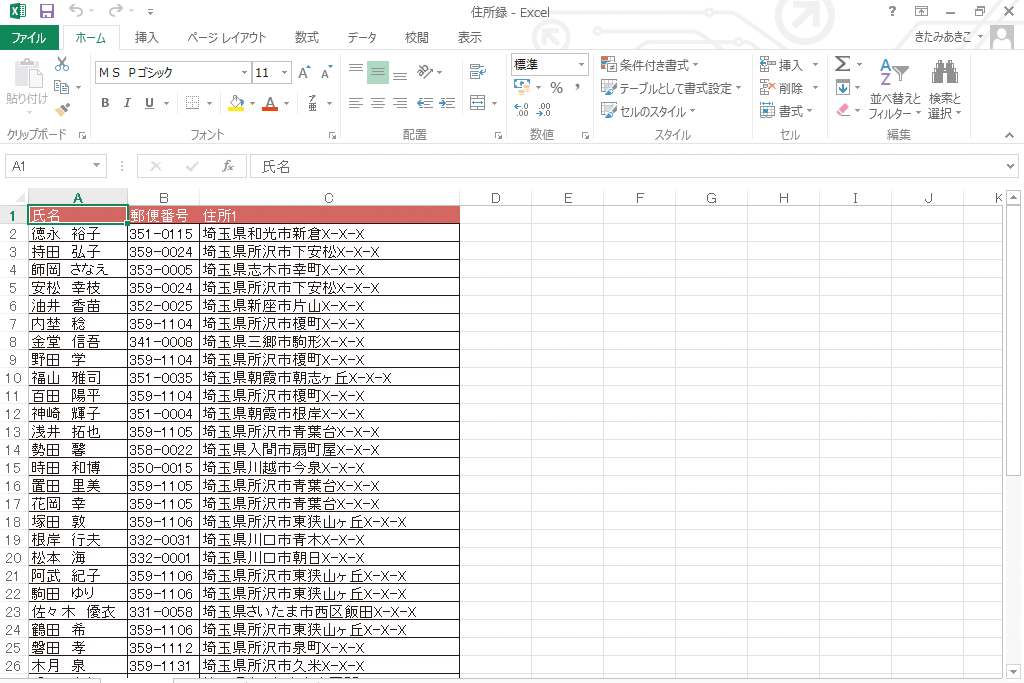This screenshot has width=1024, height=683.
Task: Toggle wrap text in cell
Action: 478,72
